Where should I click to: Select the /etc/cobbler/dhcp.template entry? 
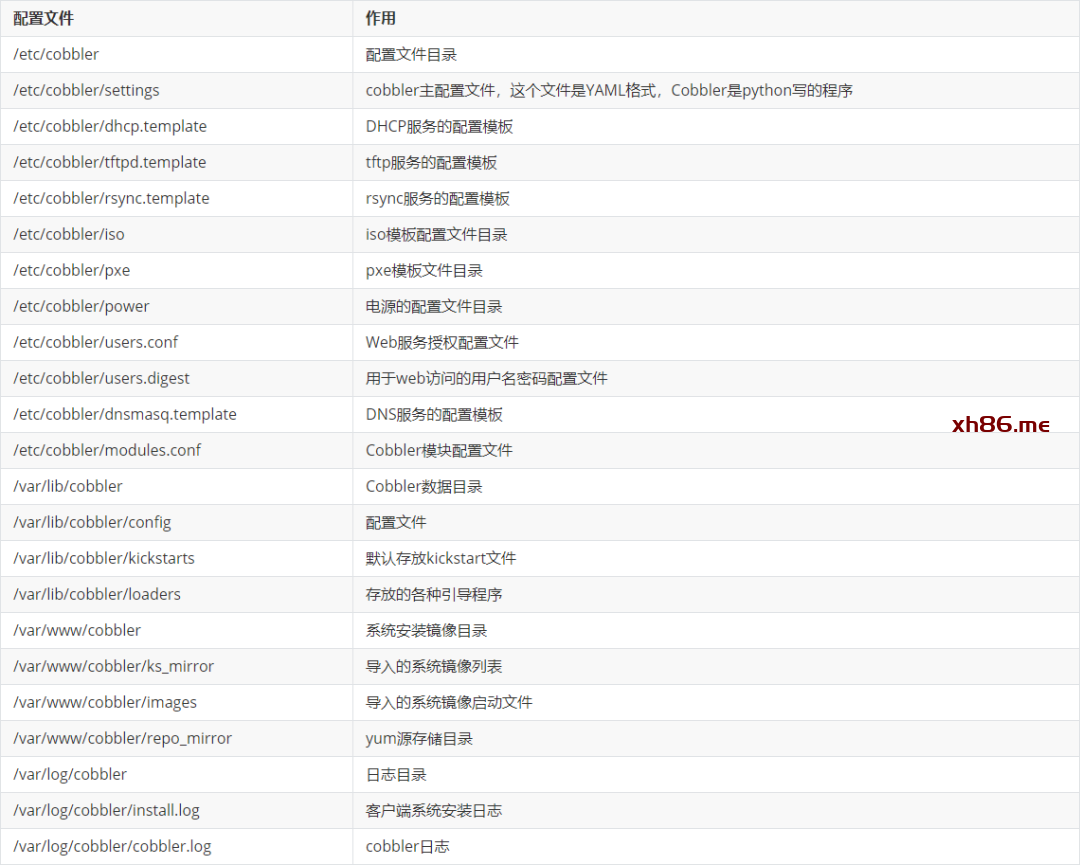(110, 127)
